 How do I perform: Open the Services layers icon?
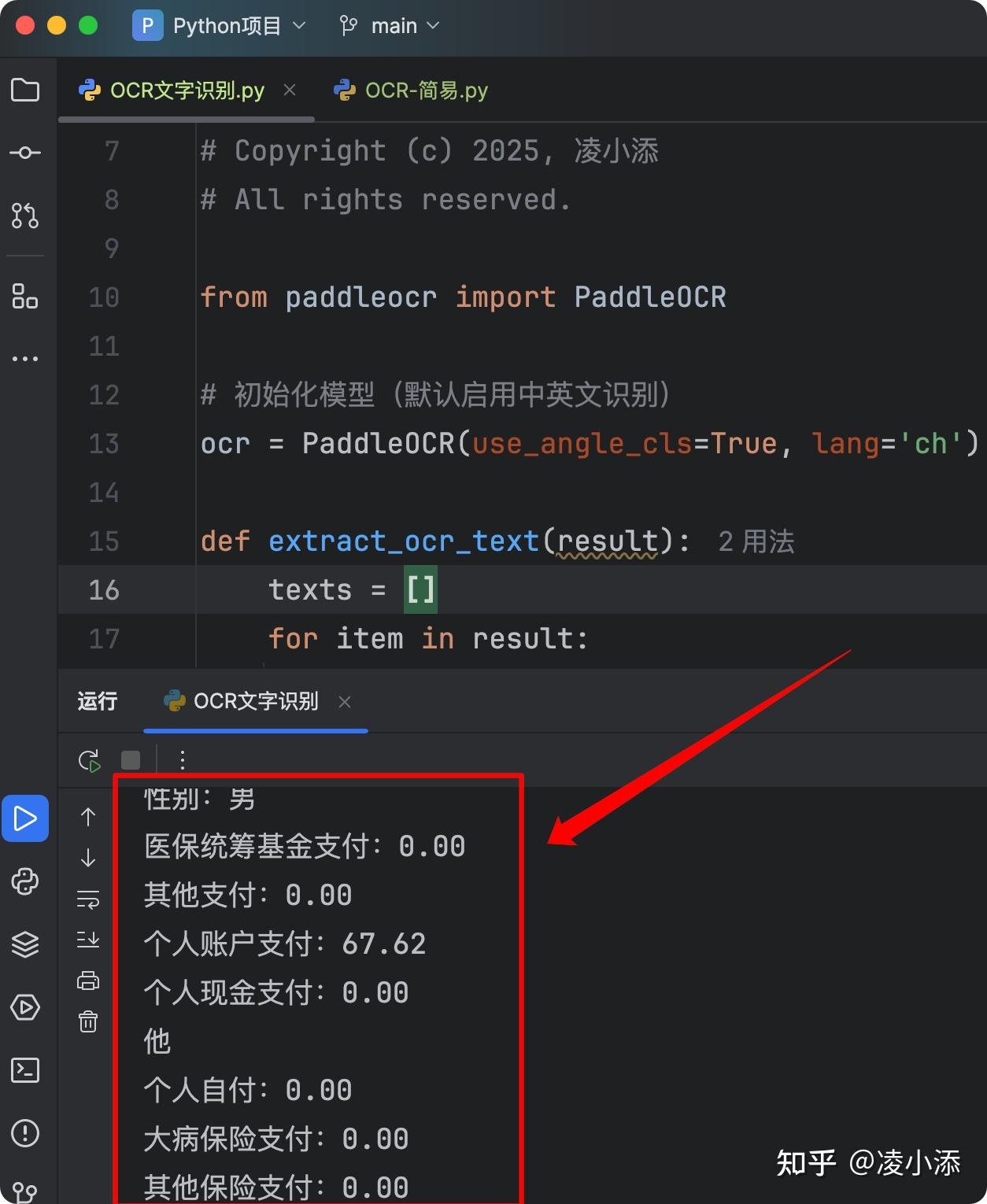tap(26, 944)
